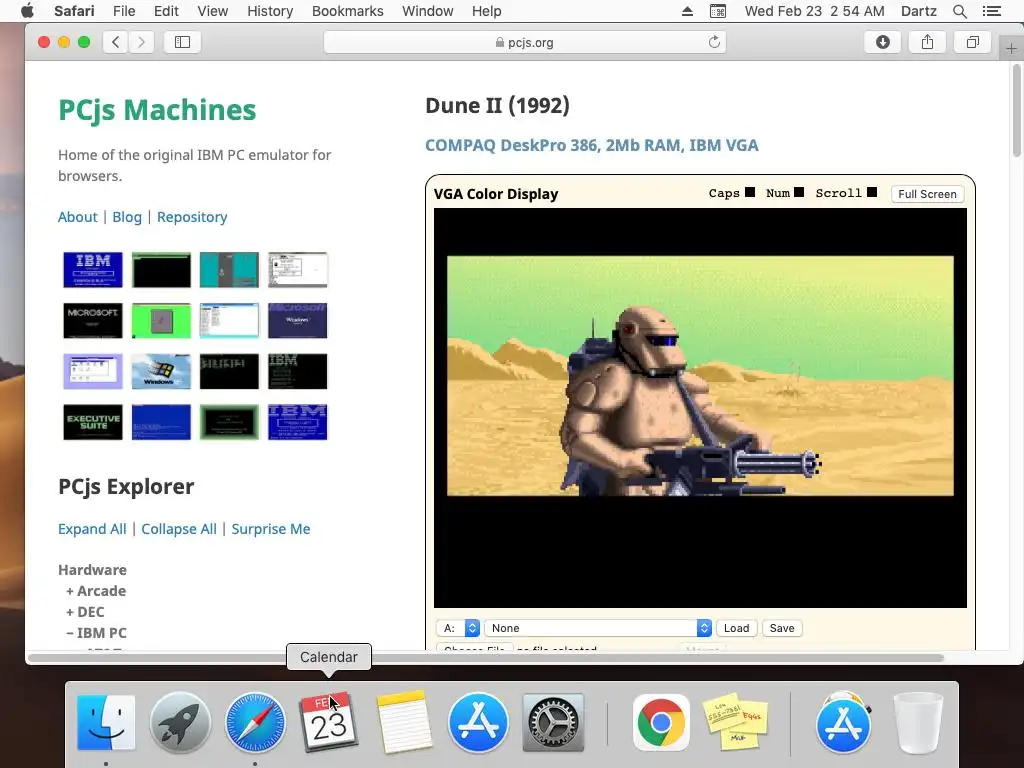Click Safari's forward arrow button
Viewport: 1024px width, 768px height.
pyautogui.click(x=141, y=42)
